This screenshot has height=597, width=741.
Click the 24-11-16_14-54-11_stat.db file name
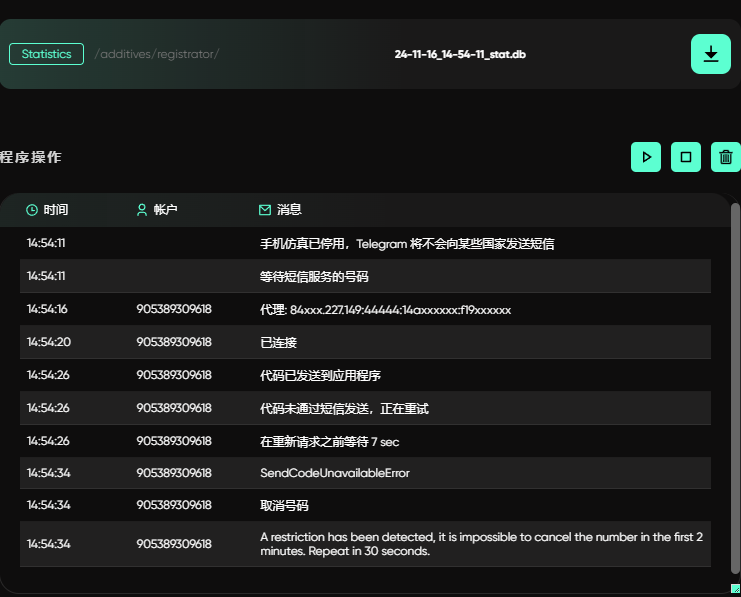(x=460, y=54)
